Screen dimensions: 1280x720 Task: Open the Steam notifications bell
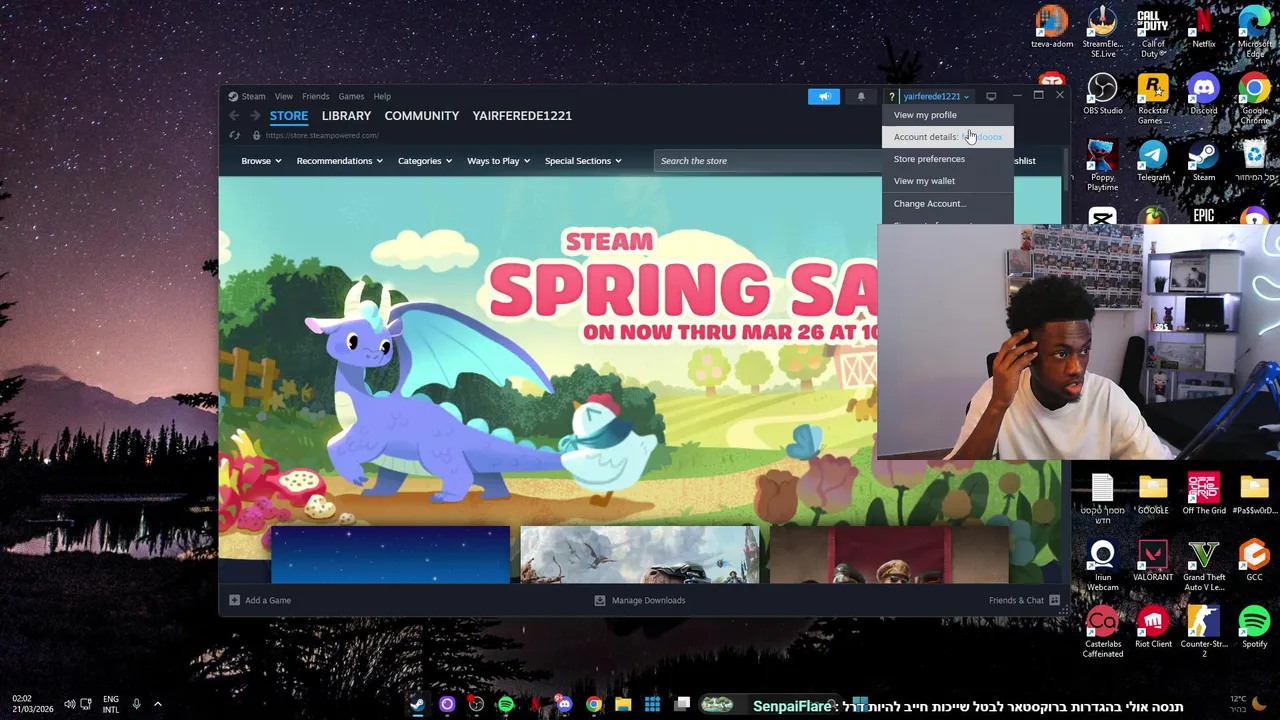click(x=861, y=96)
